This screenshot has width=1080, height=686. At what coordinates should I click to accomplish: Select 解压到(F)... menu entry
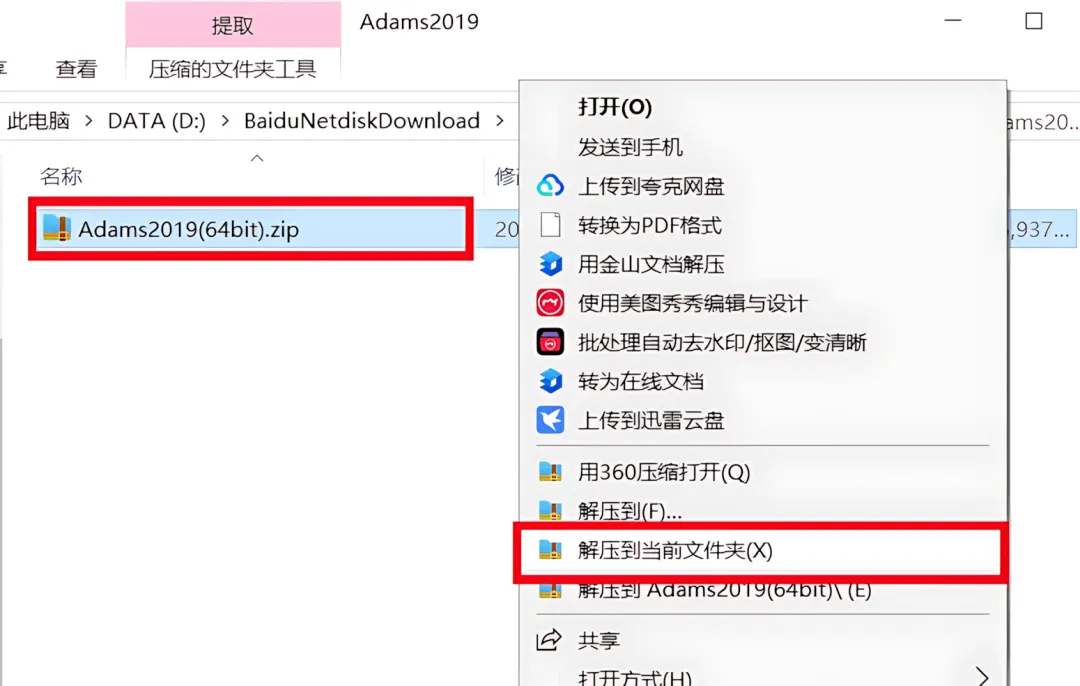pos(630,511)
